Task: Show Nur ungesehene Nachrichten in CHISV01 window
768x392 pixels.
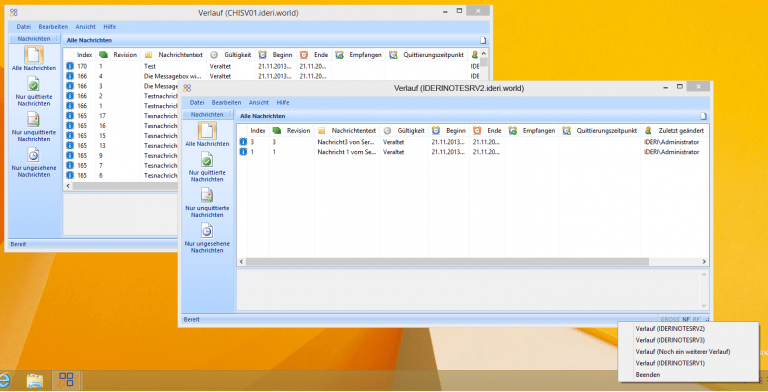Action: [x=33, y=162]
